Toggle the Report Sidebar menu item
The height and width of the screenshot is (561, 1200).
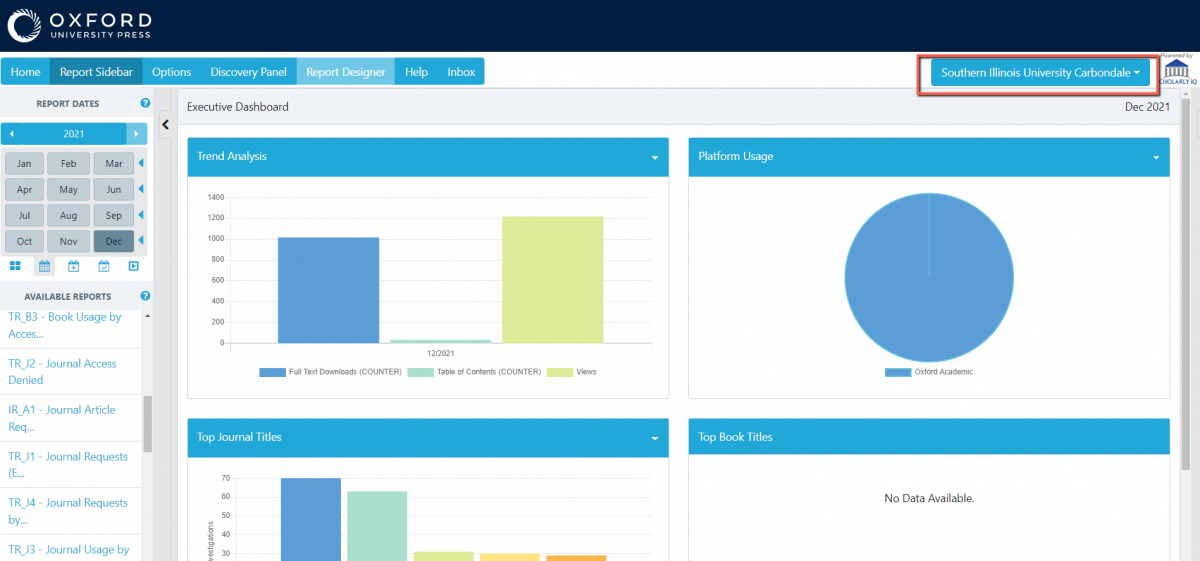tap(96, 72)
